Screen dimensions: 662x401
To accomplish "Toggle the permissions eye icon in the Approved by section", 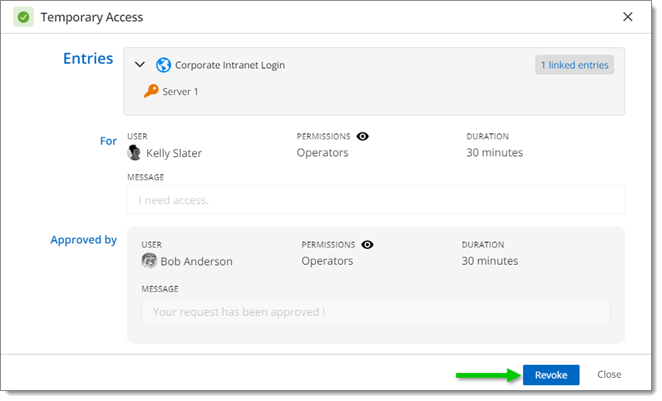I will point(367,244).
